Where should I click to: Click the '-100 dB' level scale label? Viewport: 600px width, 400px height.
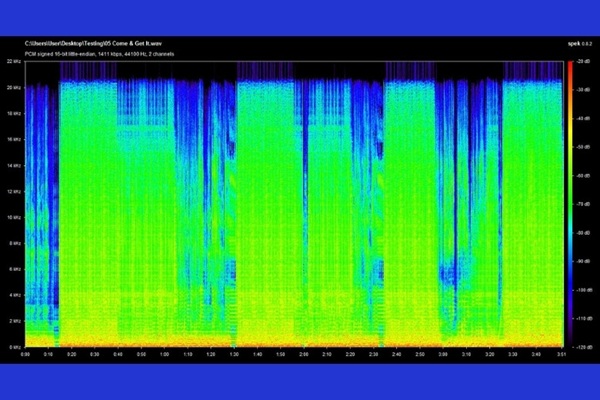[x=585, y=290]
